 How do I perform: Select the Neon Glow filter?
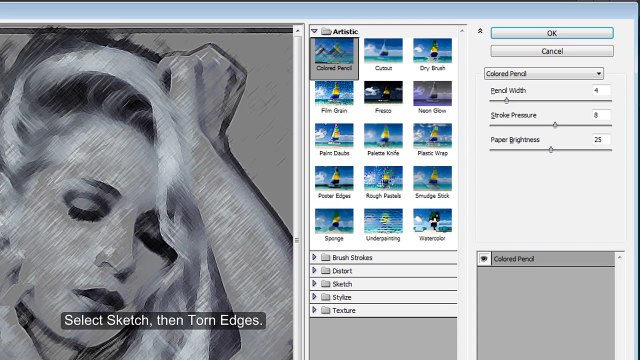pos(432,98)
